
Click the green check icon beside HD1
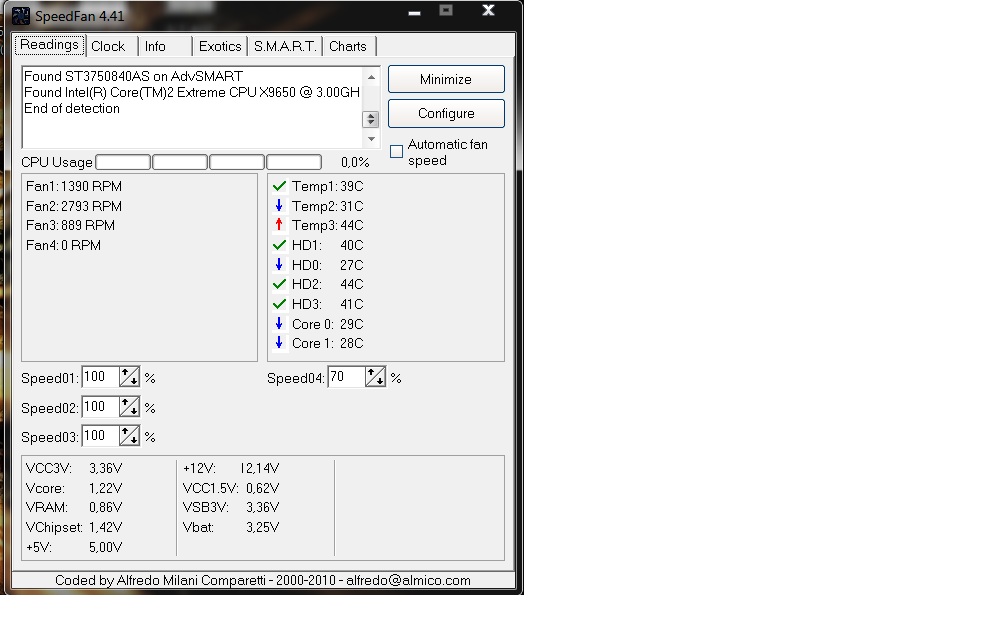279,245
